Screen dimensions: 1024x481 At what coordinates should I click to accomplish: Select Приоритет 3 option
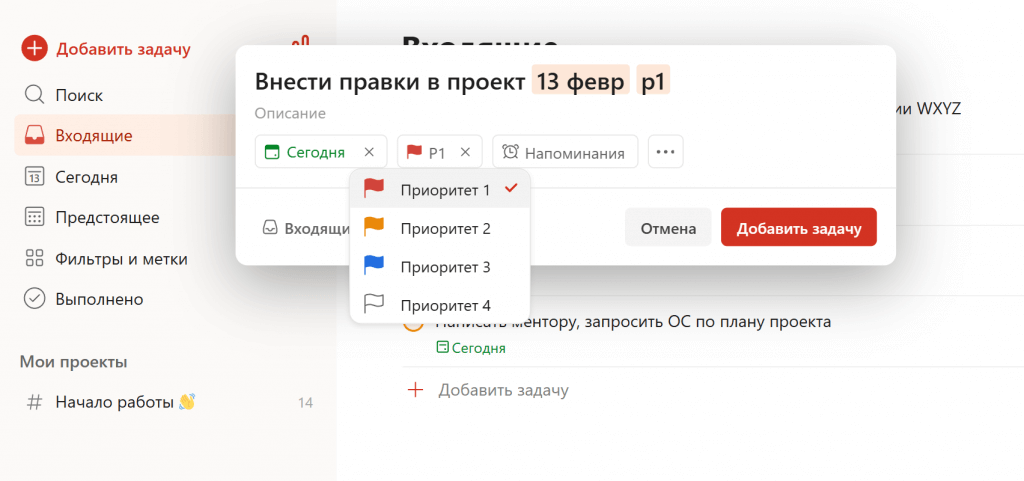pos(440,267)
